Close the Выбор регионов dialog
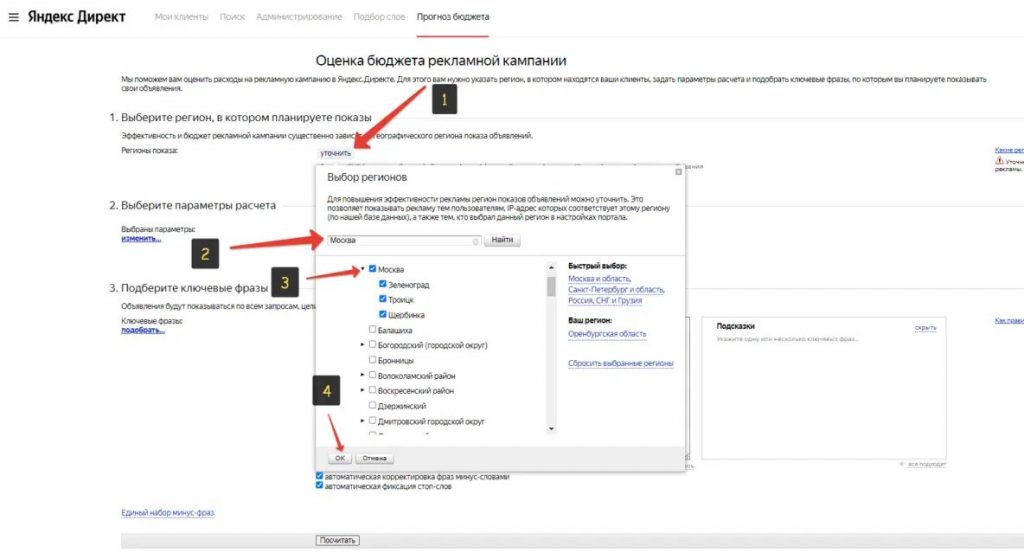 679,172
